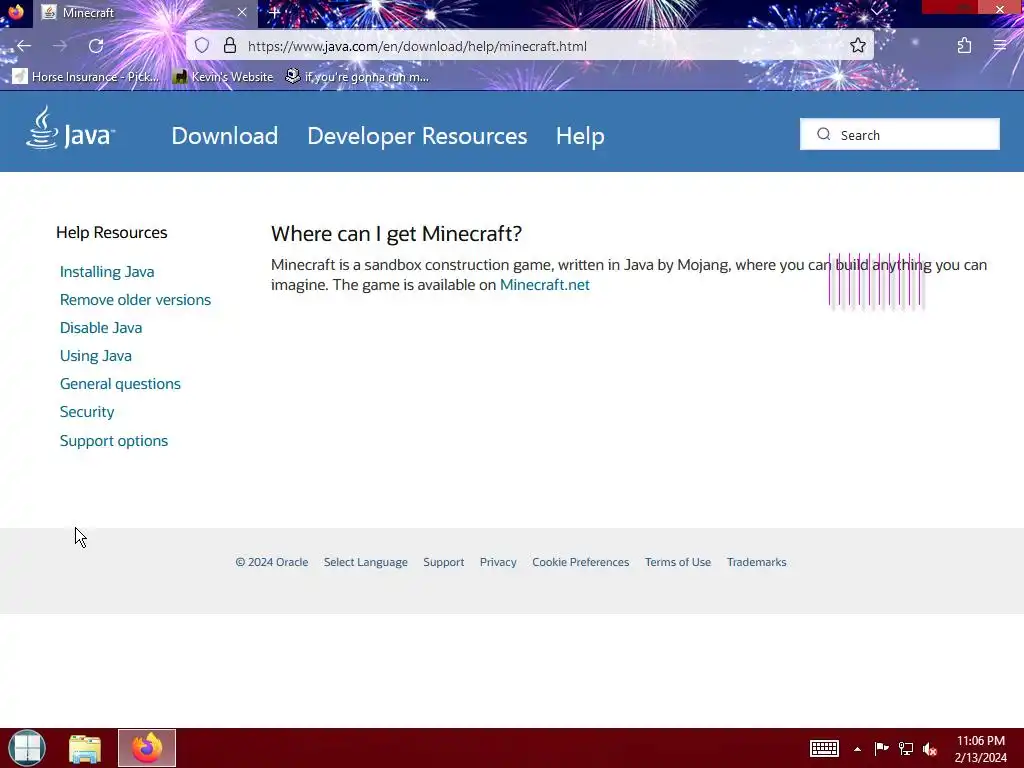Image resolution: width=1024 pixels, height=768 pixels.
Task: Open the Privacy footer link
Action: pyautogui.click(x=498, y=562)
